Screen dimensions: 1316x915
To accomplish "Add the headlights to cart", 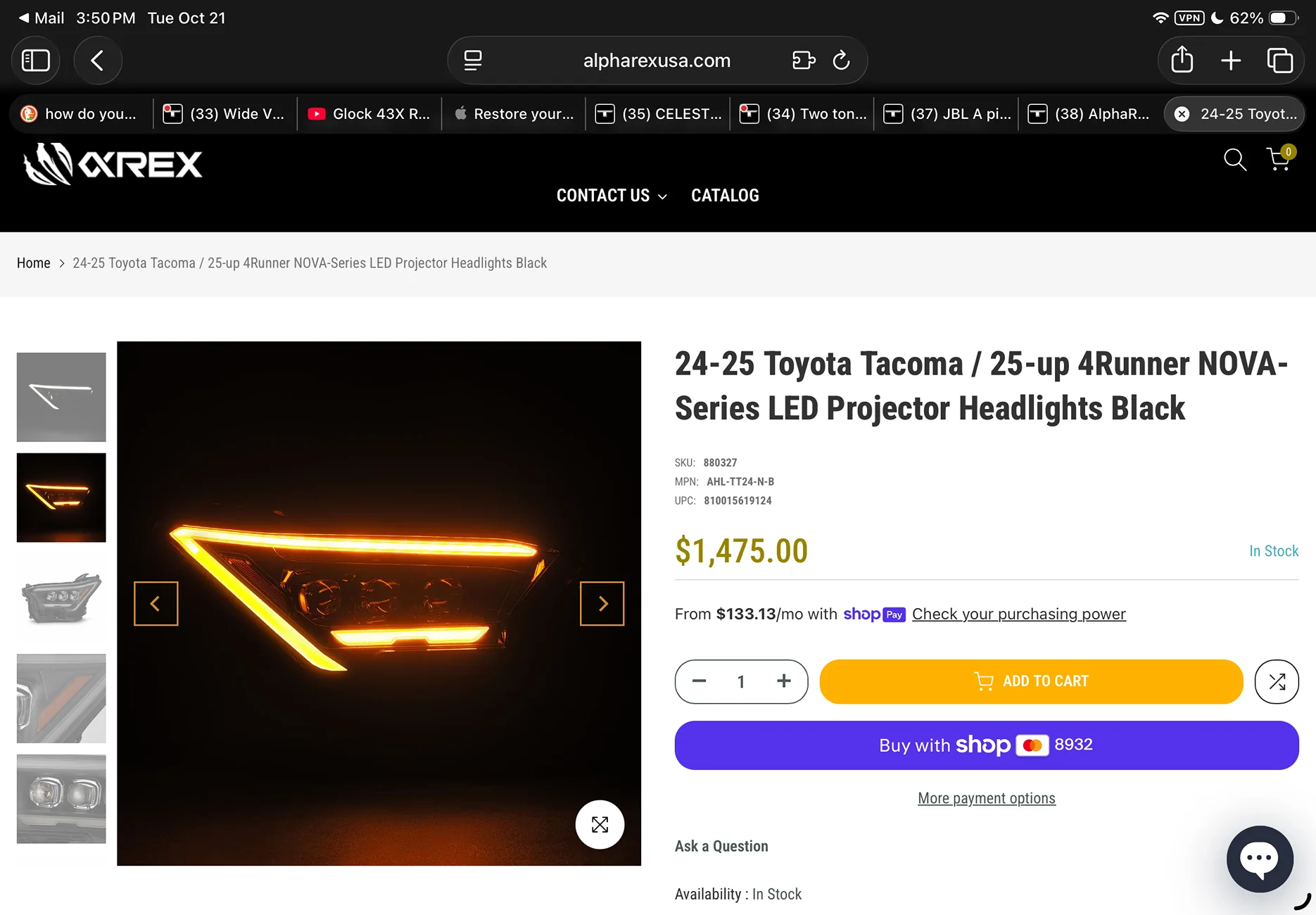I will (1031, 681).
